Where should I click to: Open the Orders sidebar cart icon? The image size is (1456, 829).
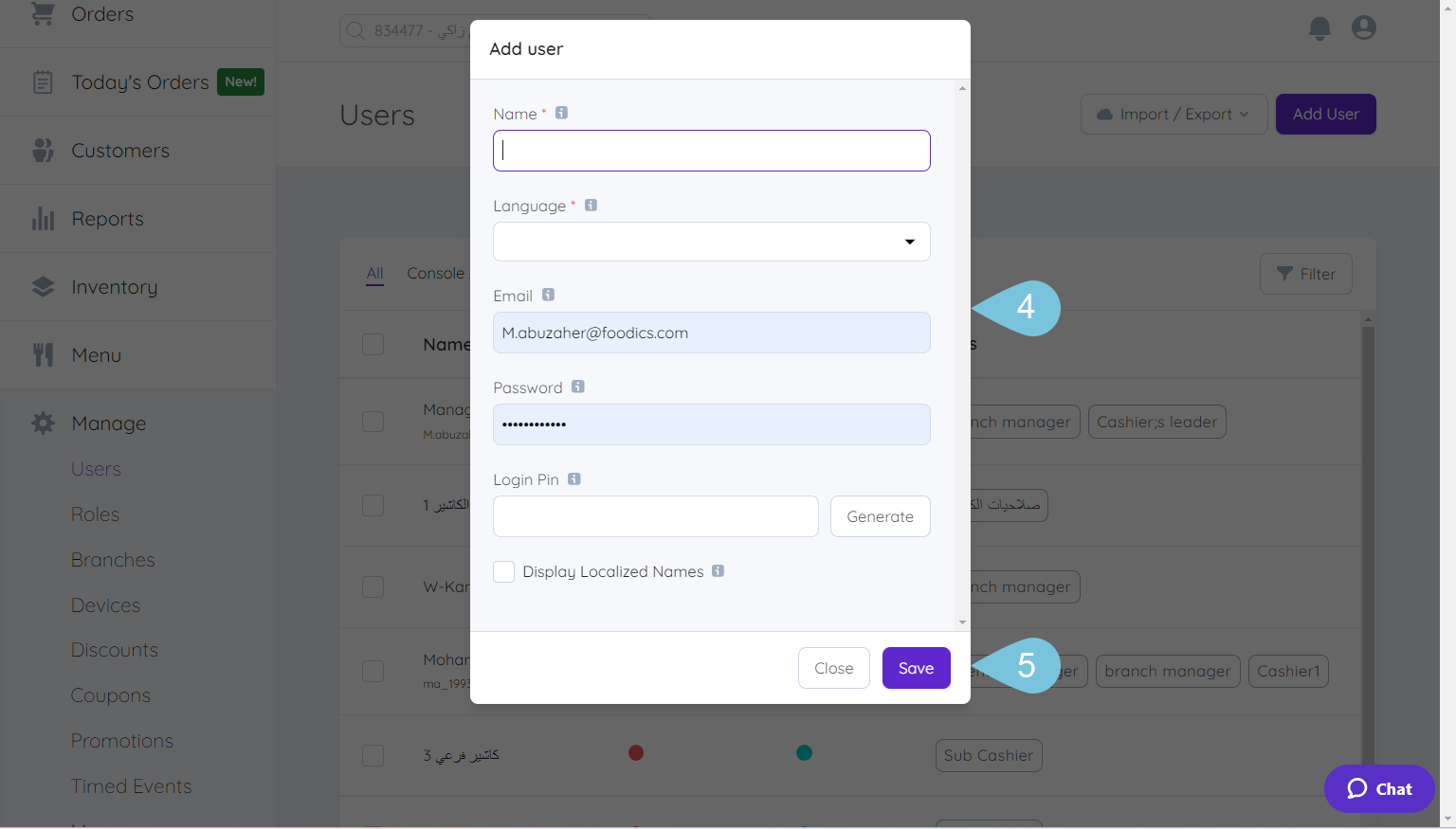click(43, 14)
